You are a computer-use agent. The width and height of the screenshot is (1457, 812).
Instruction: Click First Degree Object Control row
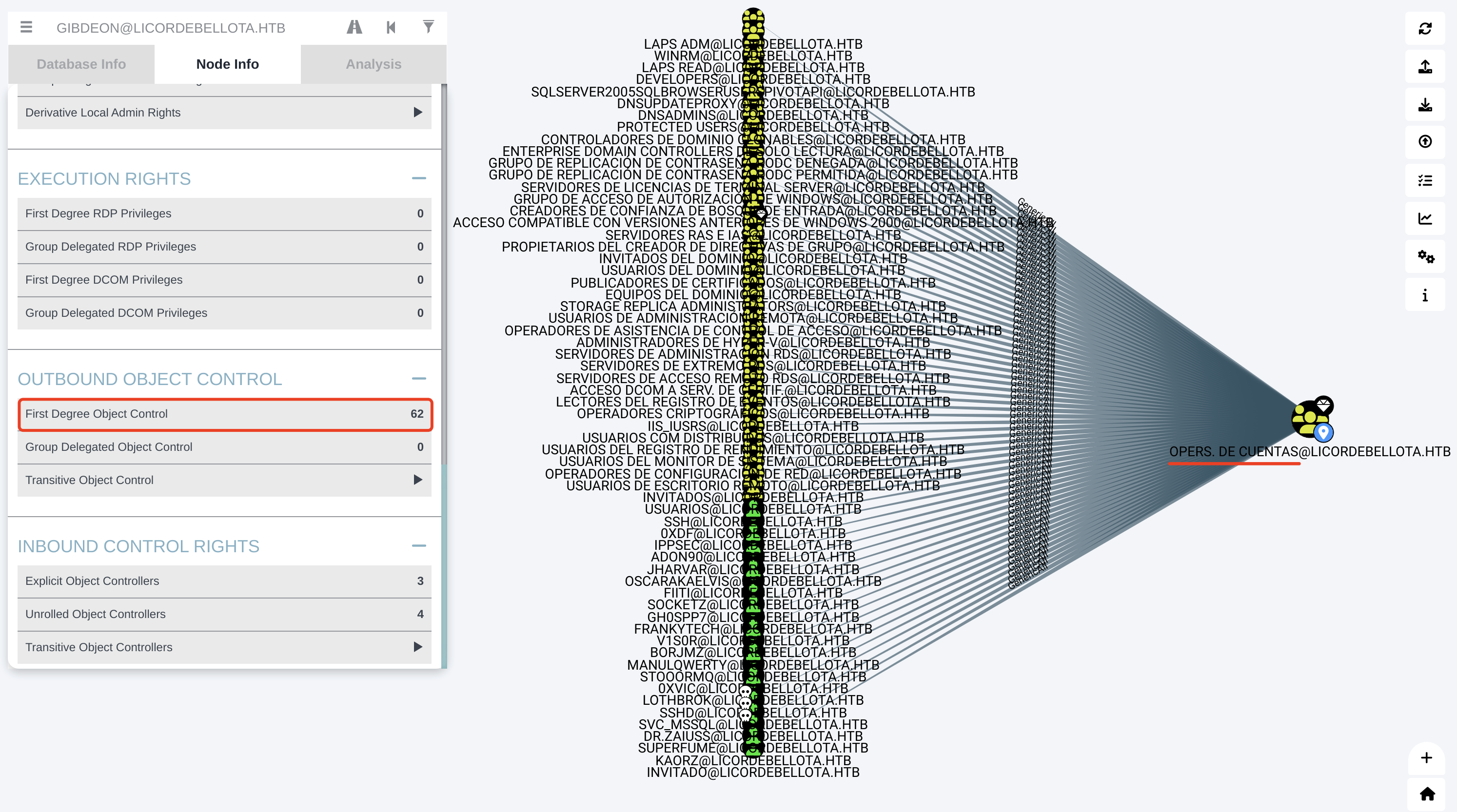click(224, 414)
